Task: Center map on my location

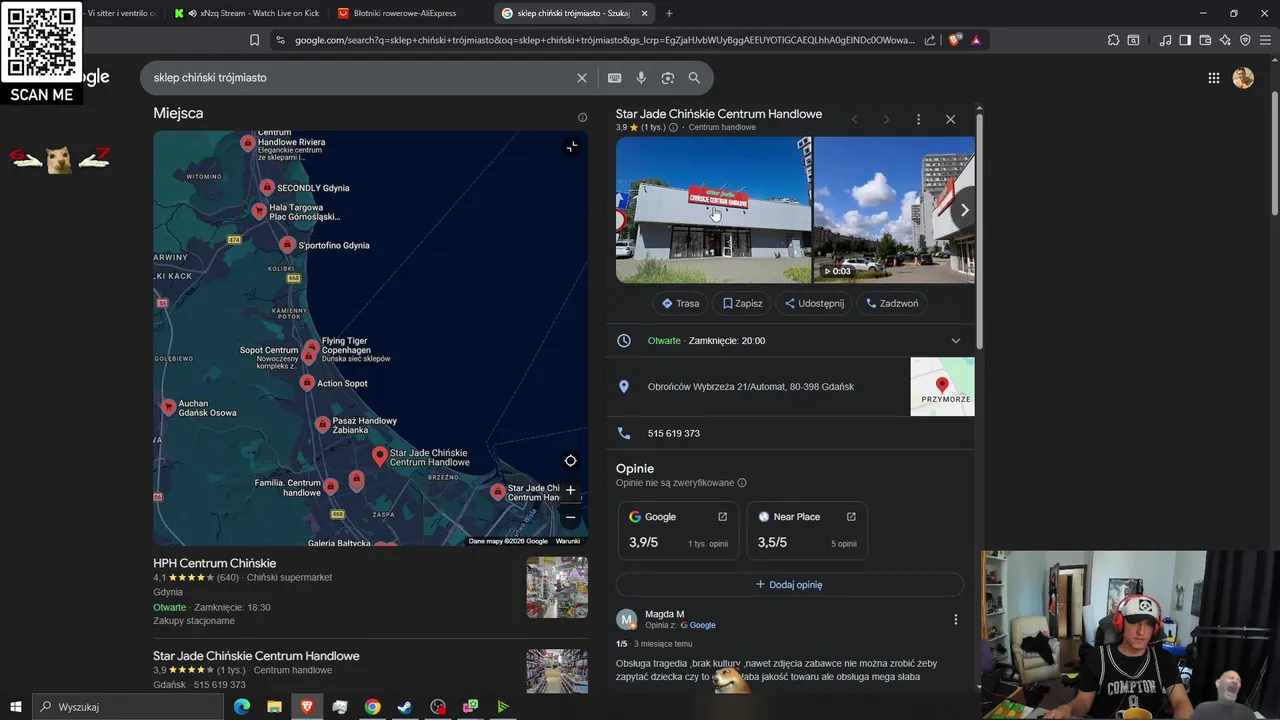Action: pos(570,461)
